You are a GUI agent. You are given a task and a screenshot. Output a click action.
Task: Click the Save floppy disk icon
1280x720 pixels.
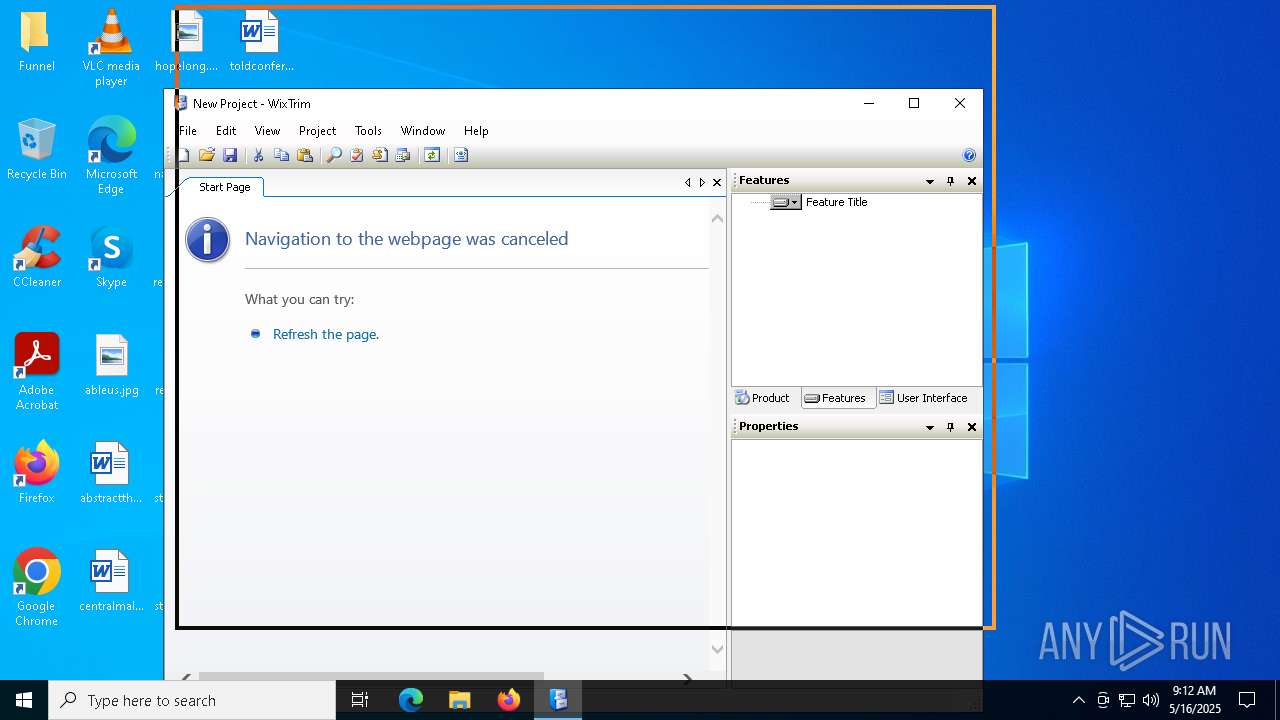coord(230,155)
